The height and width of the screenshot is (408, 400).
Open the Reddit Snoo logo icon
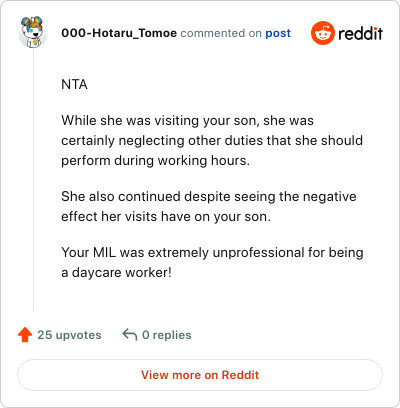click(x=322, y=33)
